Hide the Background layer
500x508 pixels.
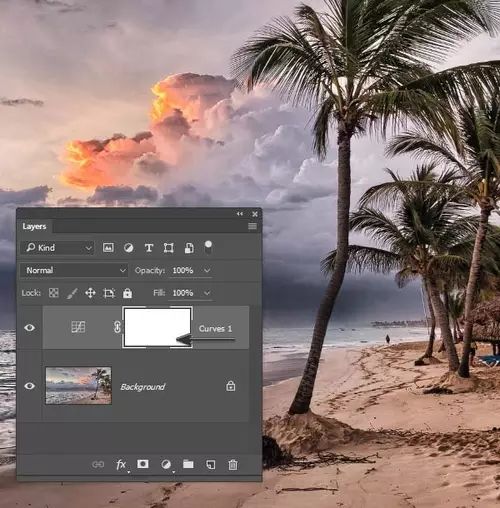click(x=30, y=386)
